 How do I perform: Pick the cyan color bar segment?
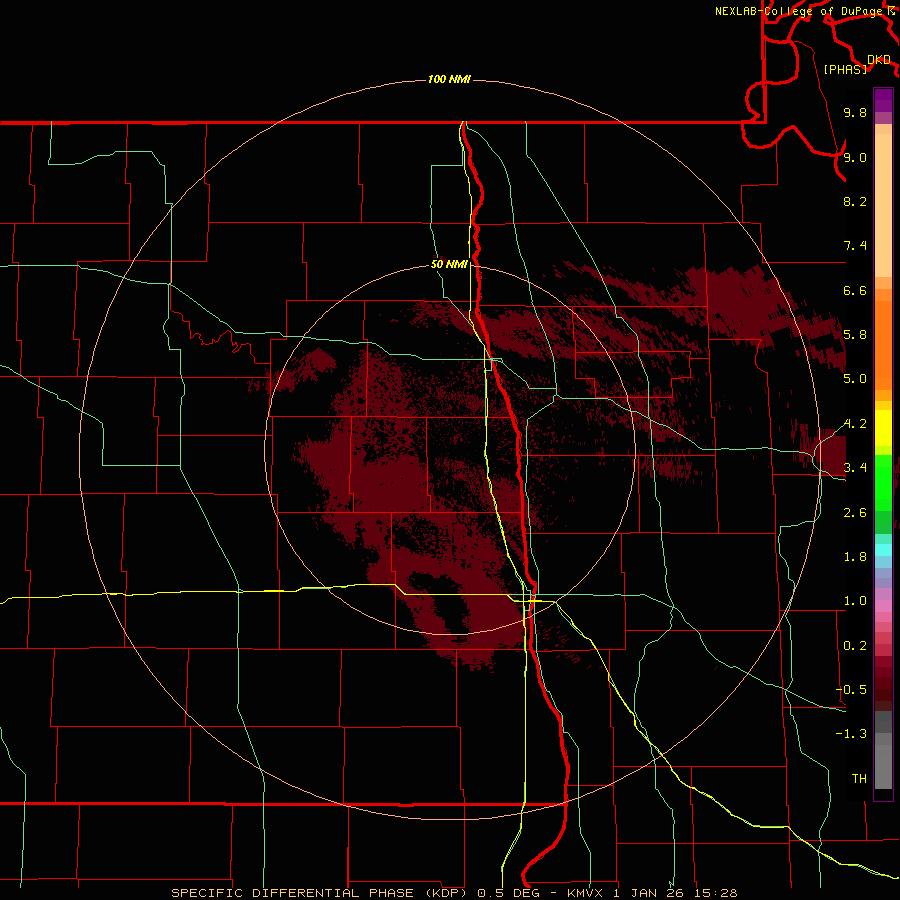pos(883,549)
